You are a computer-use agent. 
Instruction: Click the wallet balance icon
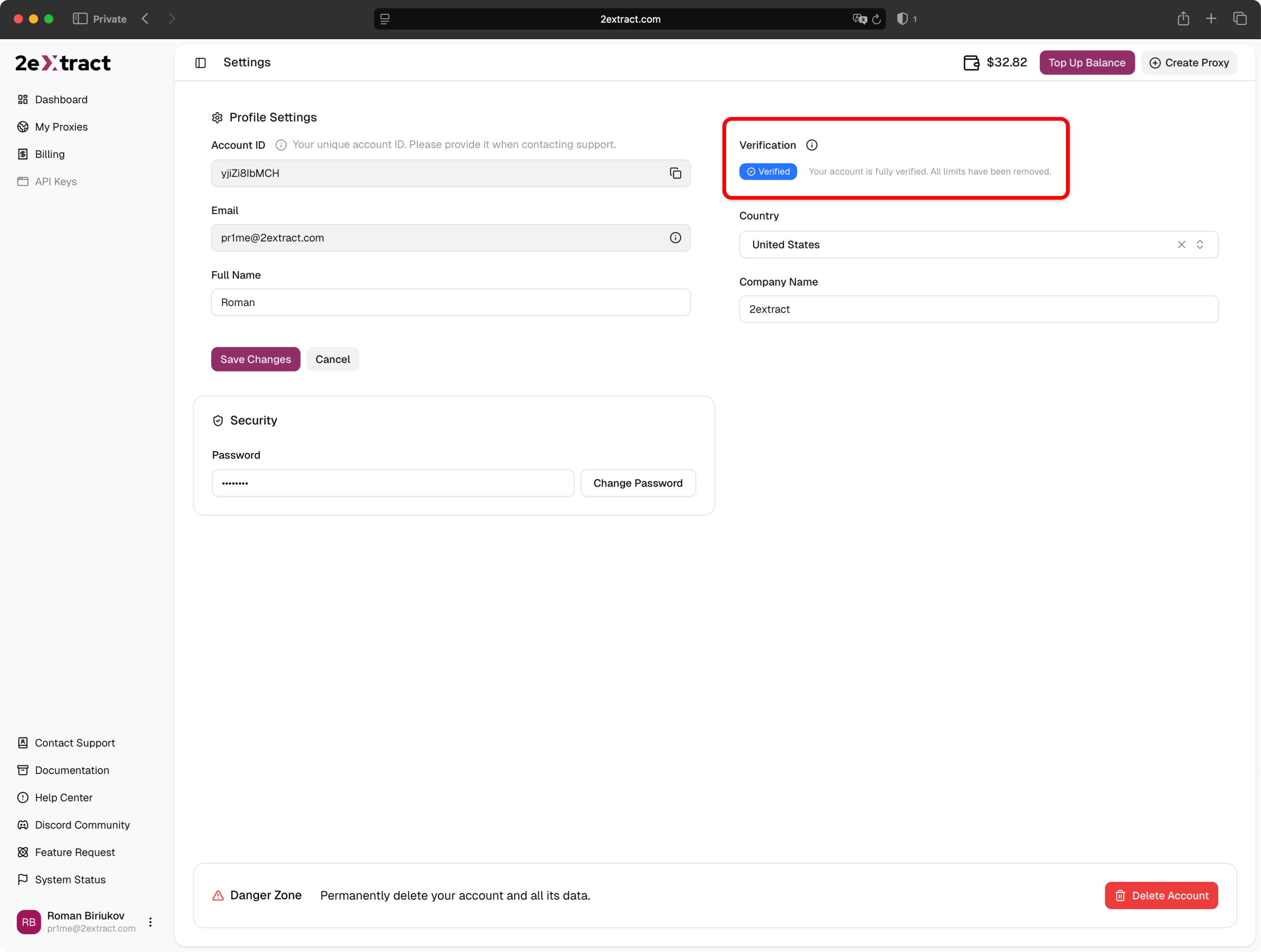pos(971,63)
